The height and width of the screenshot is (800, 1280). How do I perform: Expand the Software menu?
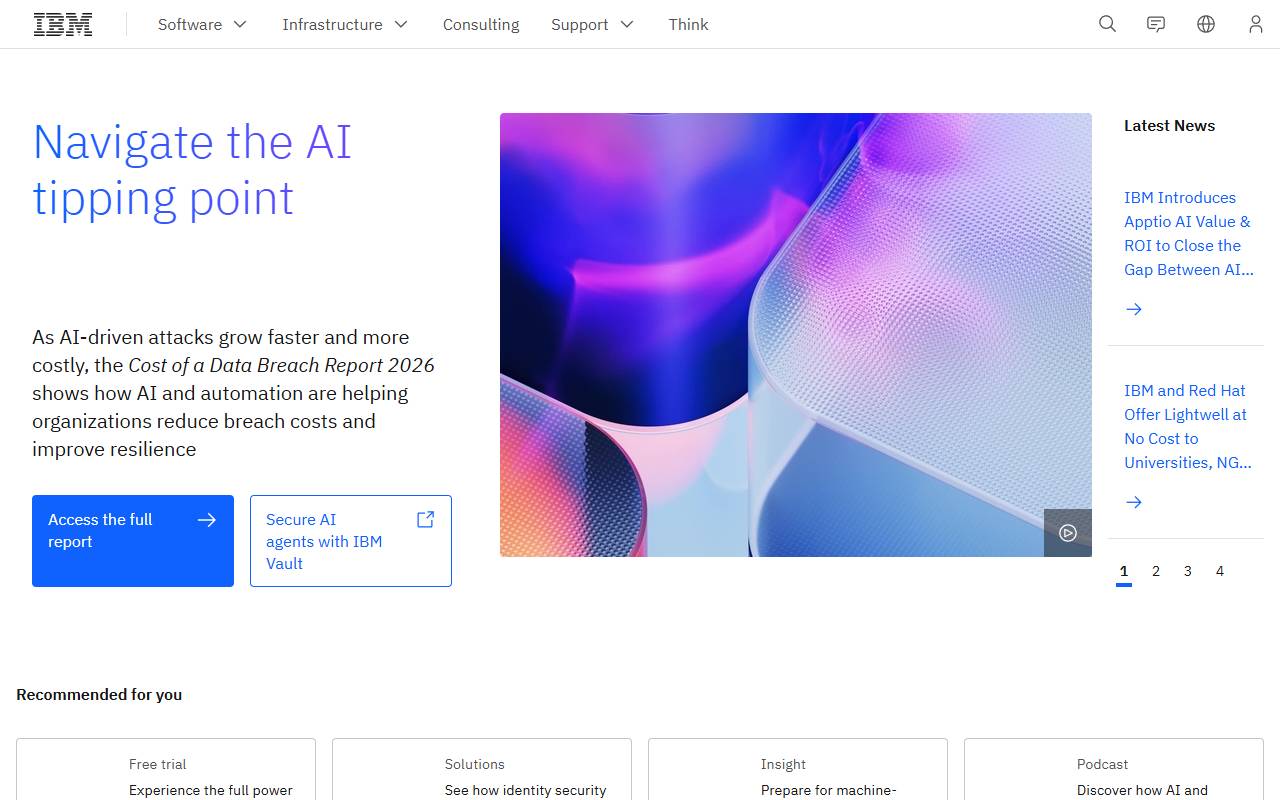coord(202,24)
